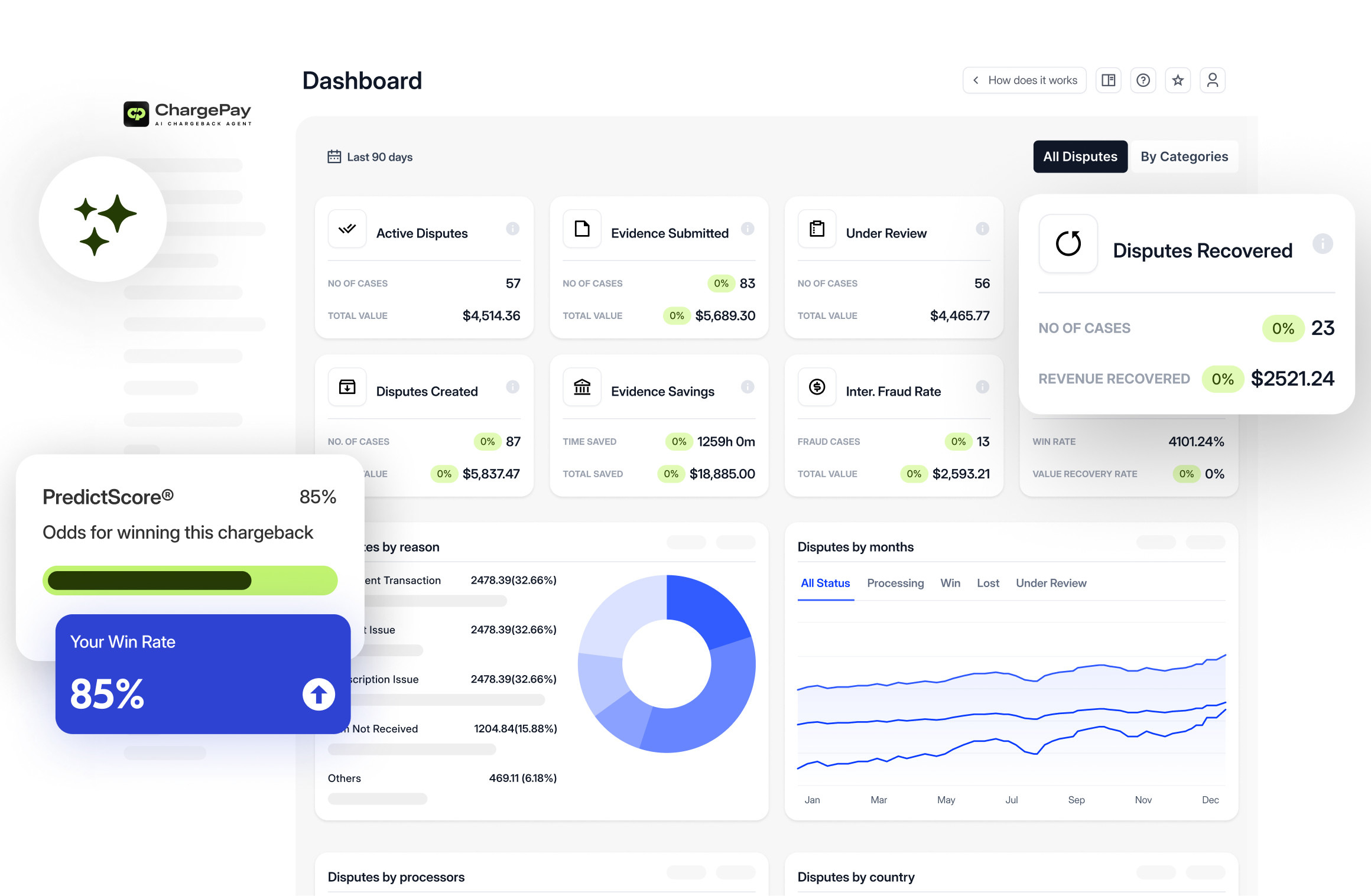Show info for Under Review card

click(x=983, y=229)
